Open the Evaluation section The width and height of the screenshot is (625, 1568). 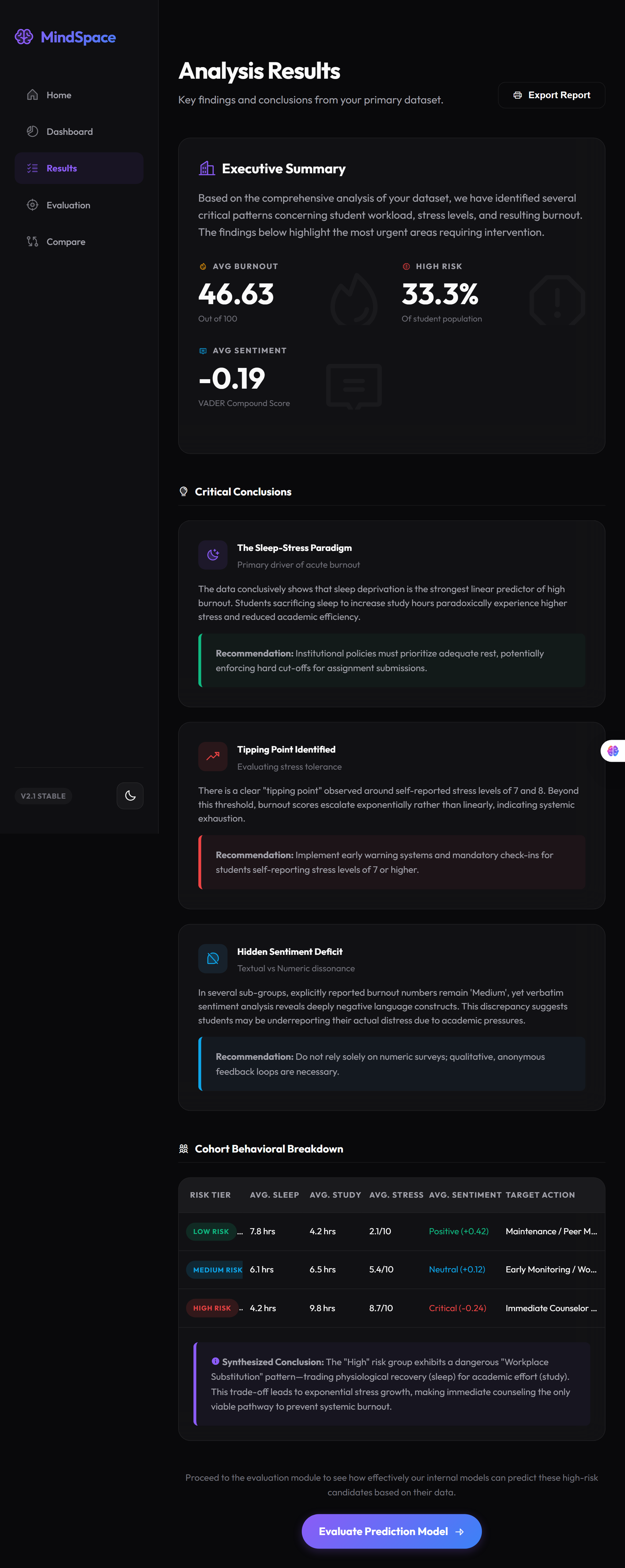(x=79, y=205)
